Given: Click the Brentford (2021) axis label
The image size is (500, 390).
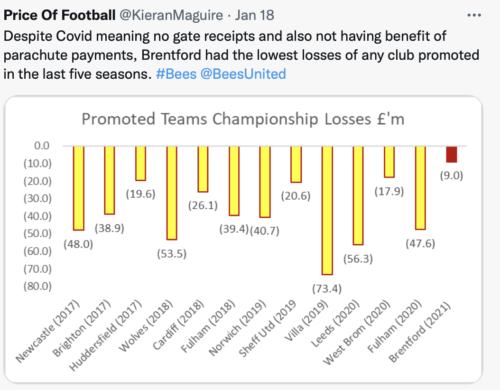Looking at the screenshot, I should (420, 332).
